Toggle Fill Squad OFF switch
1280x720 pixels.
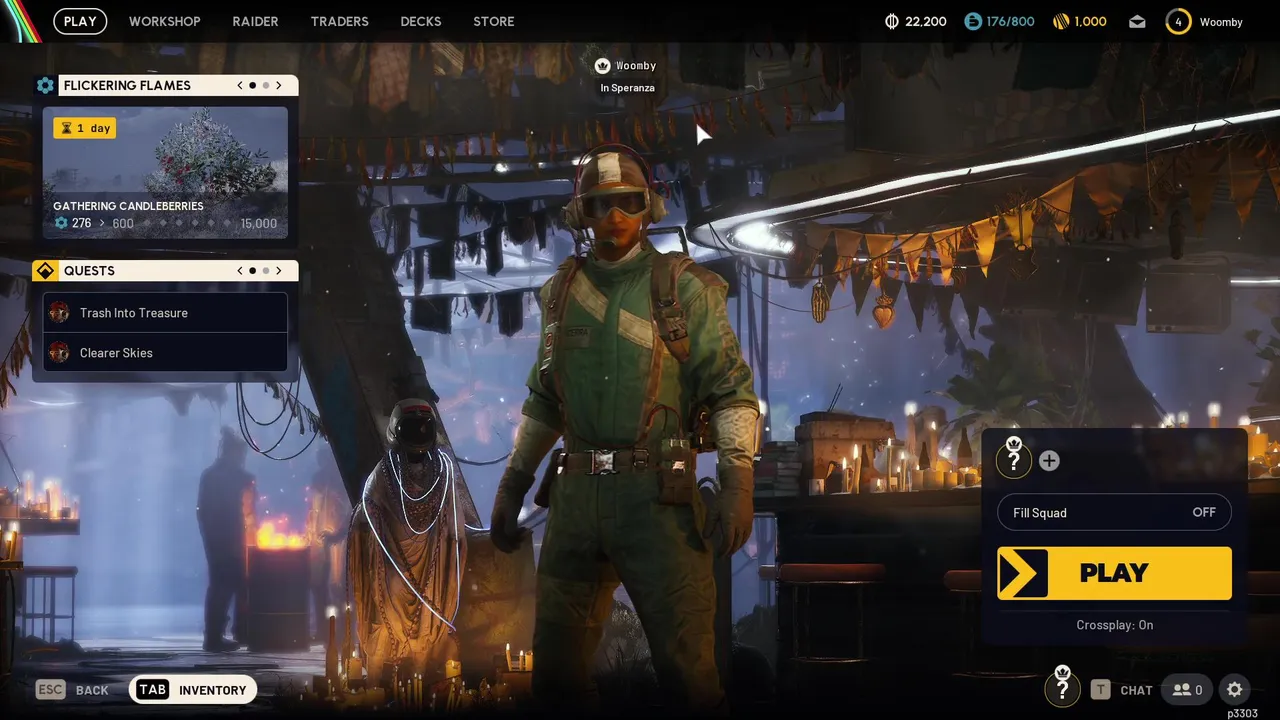tap(1114, 512)
